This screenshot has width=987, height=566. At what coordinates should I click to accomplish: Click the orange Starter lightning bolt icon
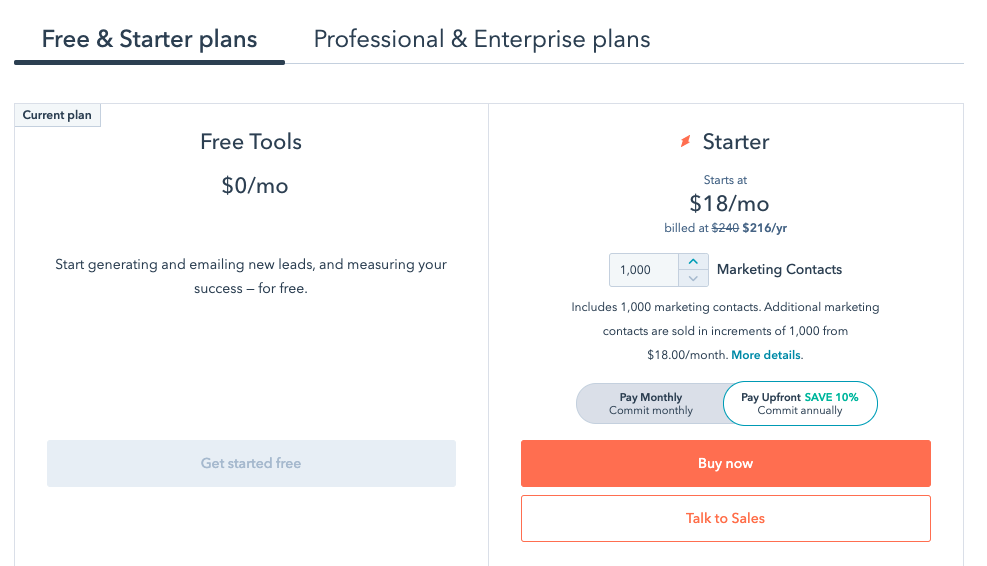(685, 142)
